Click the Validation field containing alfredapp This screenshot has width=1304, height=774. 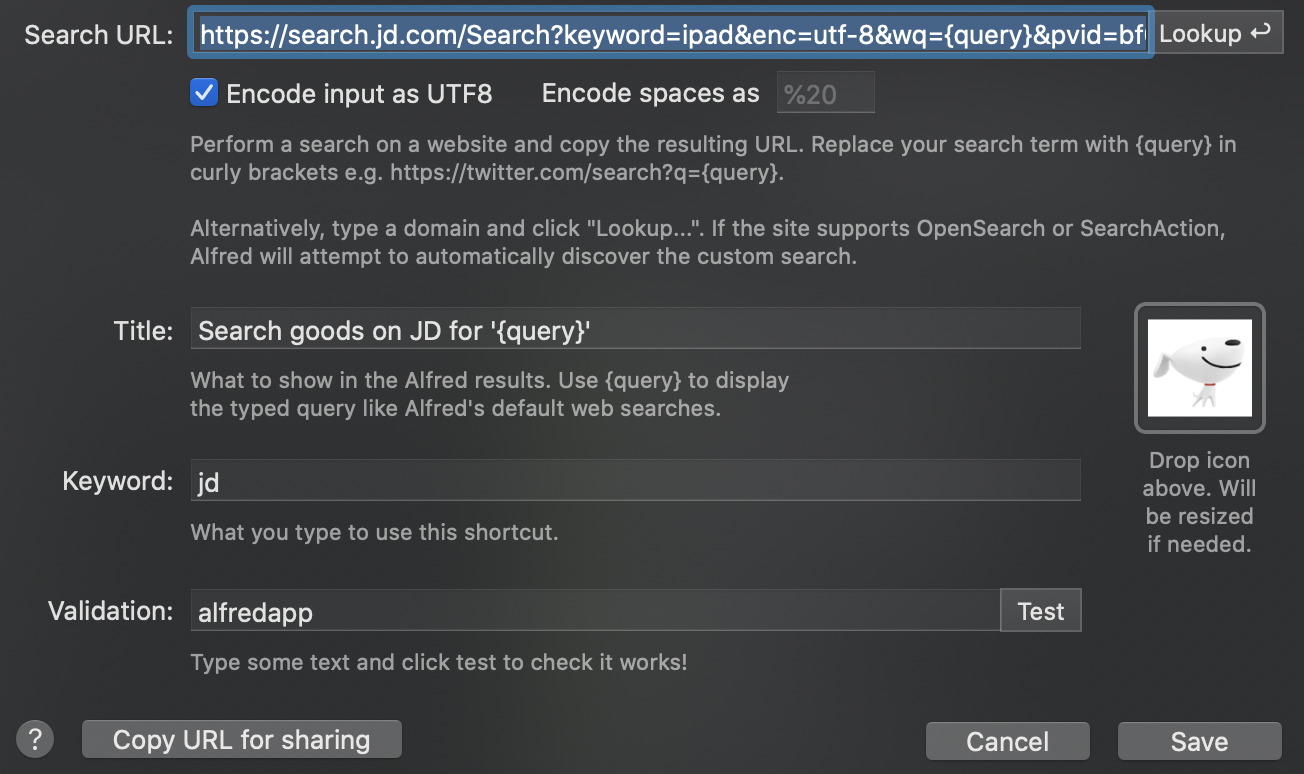click(x=594, y=612)
